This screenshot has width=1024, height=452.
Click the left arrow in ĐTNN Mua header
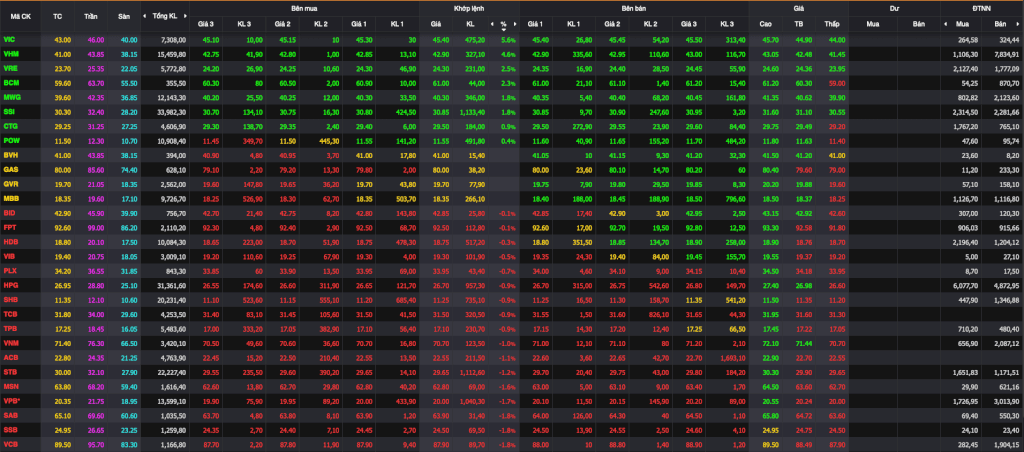click(x=945, y=24)
